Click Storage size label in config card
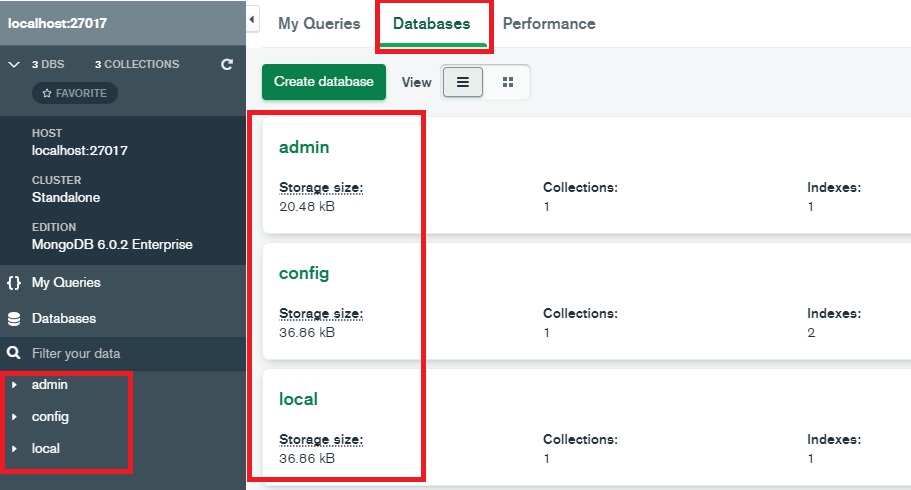 click(x=321, y=314)
